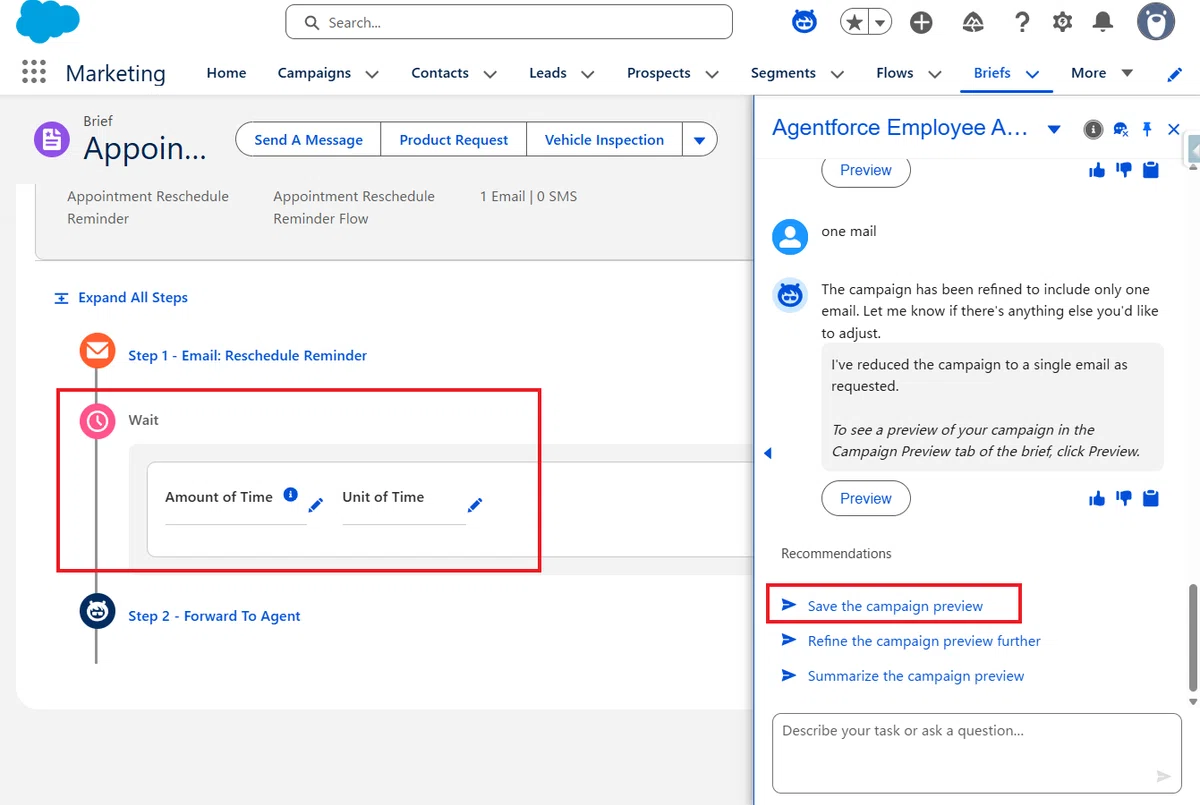Collapse the panel with the left arrow handle

pos(768,453)
